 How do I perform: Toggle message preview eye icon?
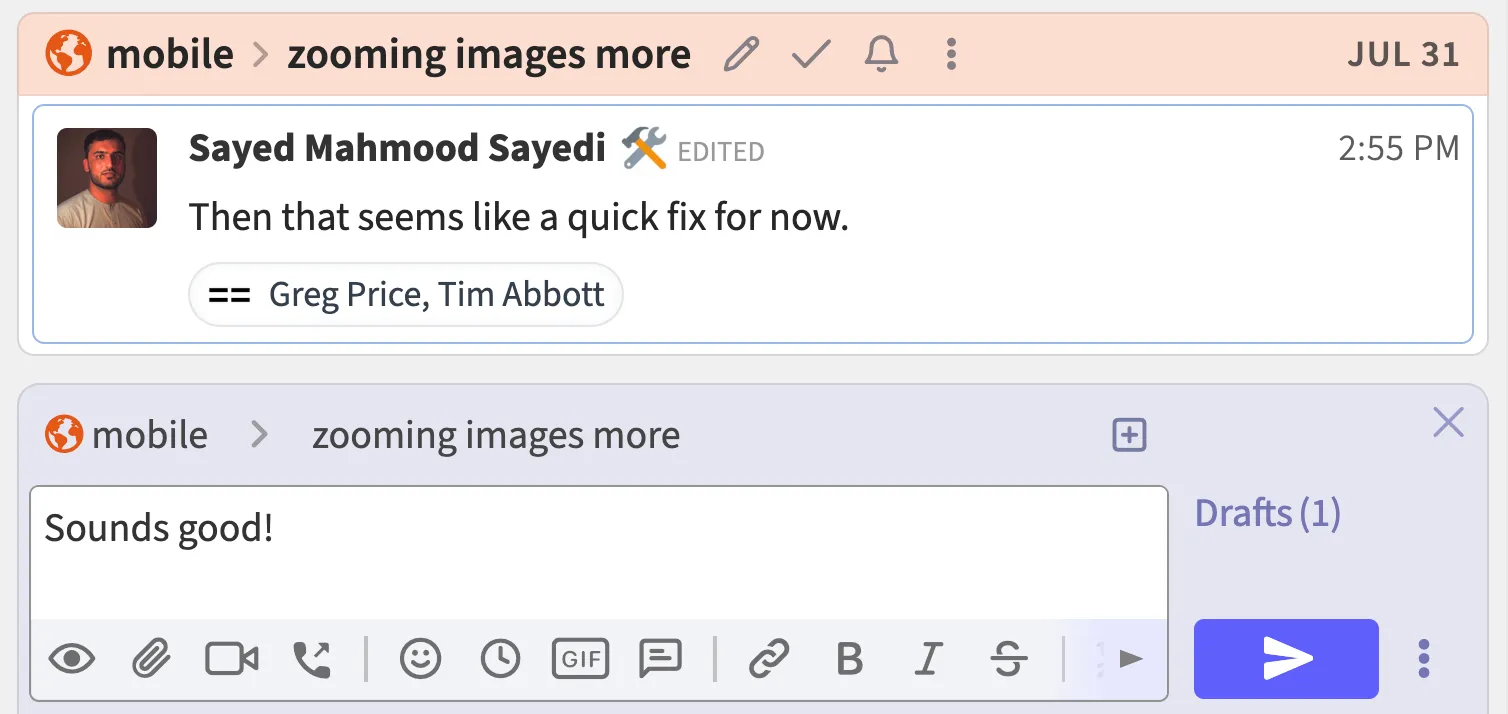[x=72, y=659]
